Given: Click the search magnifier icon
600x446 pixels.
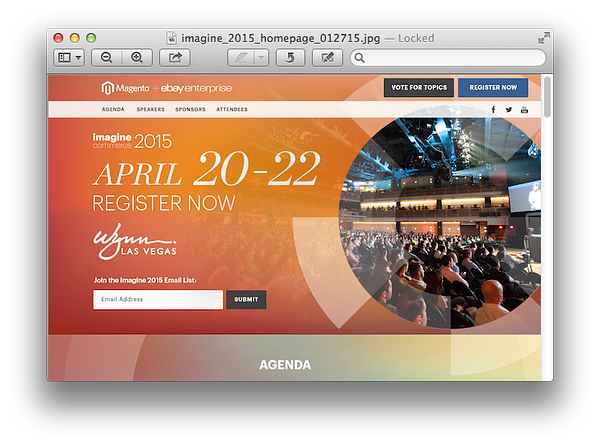Looking at the screenshot, I should [x=359, y=58].
